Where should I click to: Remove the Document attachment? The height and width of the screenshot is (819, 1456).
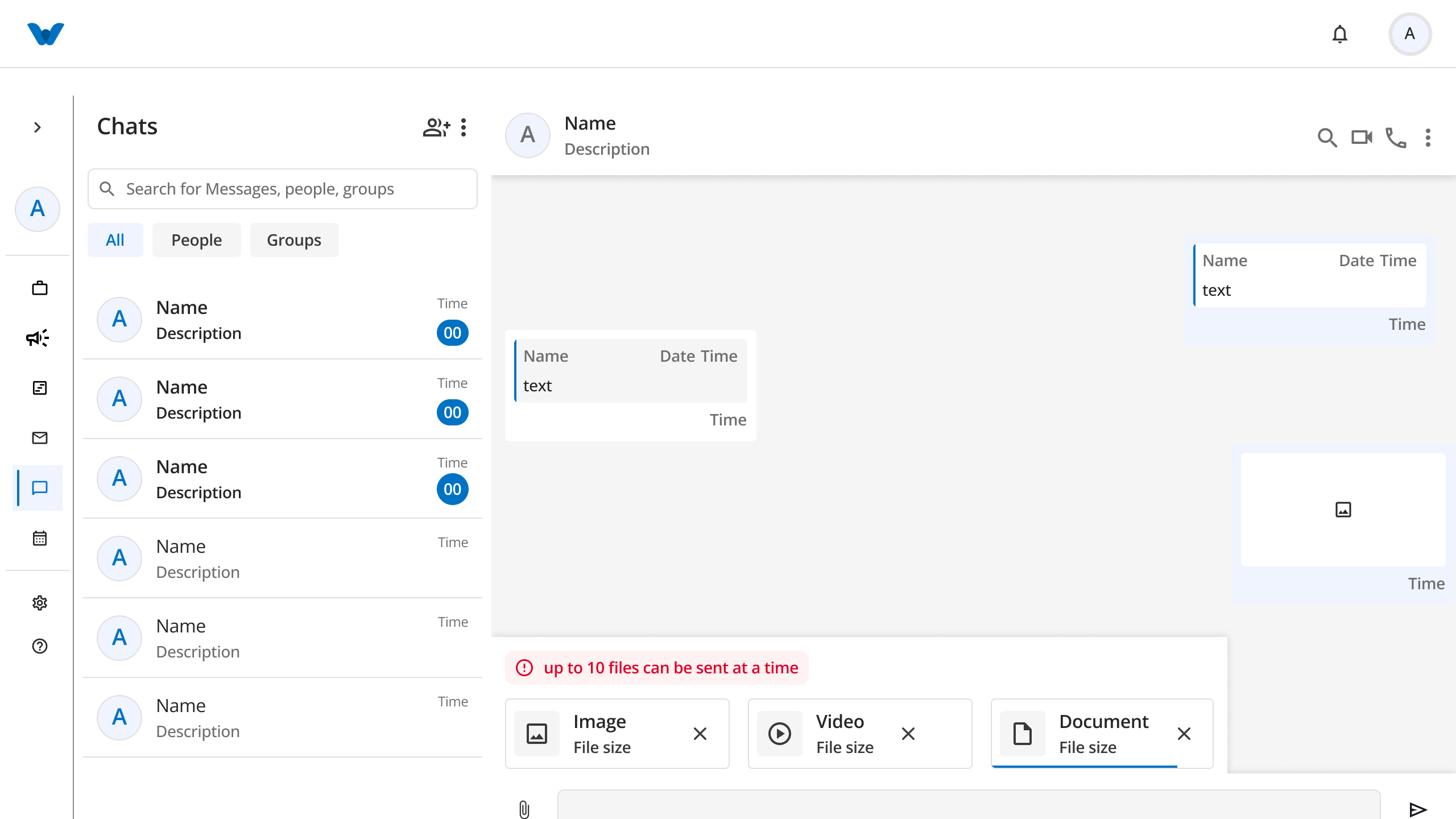1184,734
